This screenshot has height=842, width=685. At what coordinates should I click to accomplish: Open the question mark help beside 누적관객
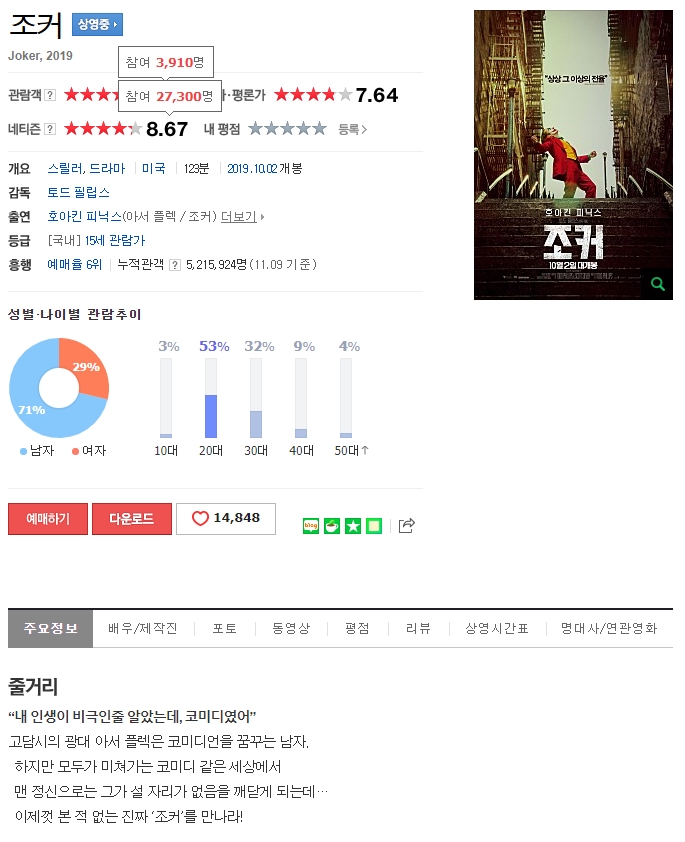click(174, 265)
